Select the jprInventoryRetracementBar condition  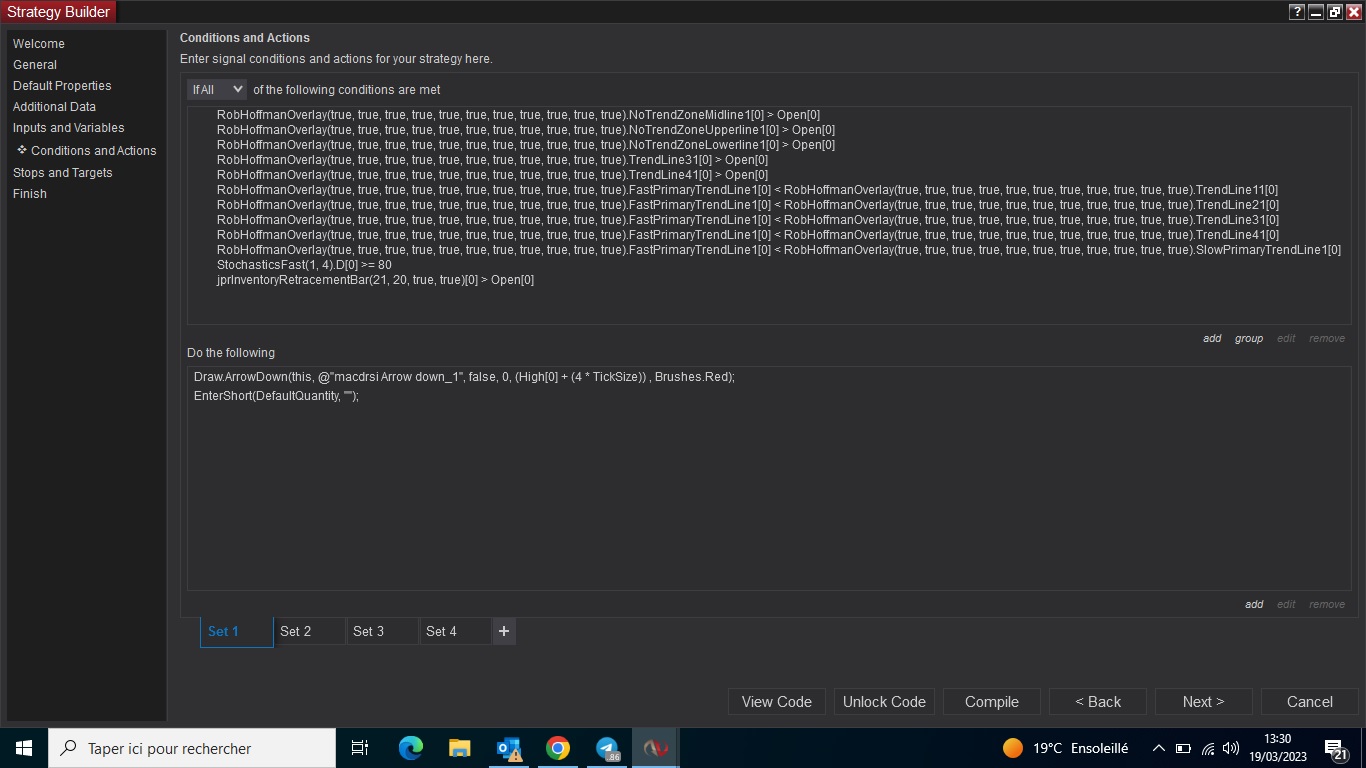pyautogui.click(x=375, y=280)
